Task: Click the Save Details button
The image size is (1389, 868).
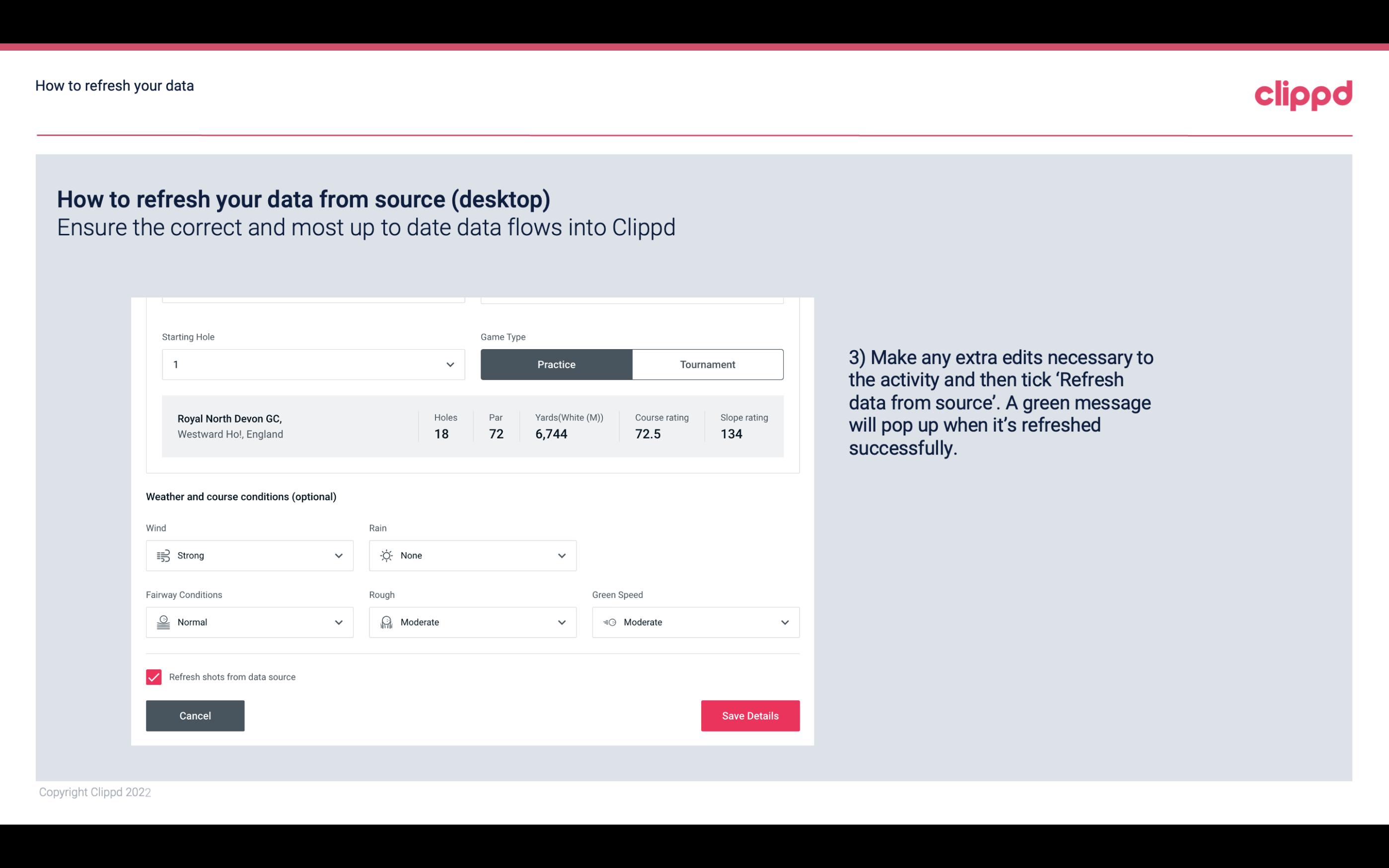Action: coord(750,715)
